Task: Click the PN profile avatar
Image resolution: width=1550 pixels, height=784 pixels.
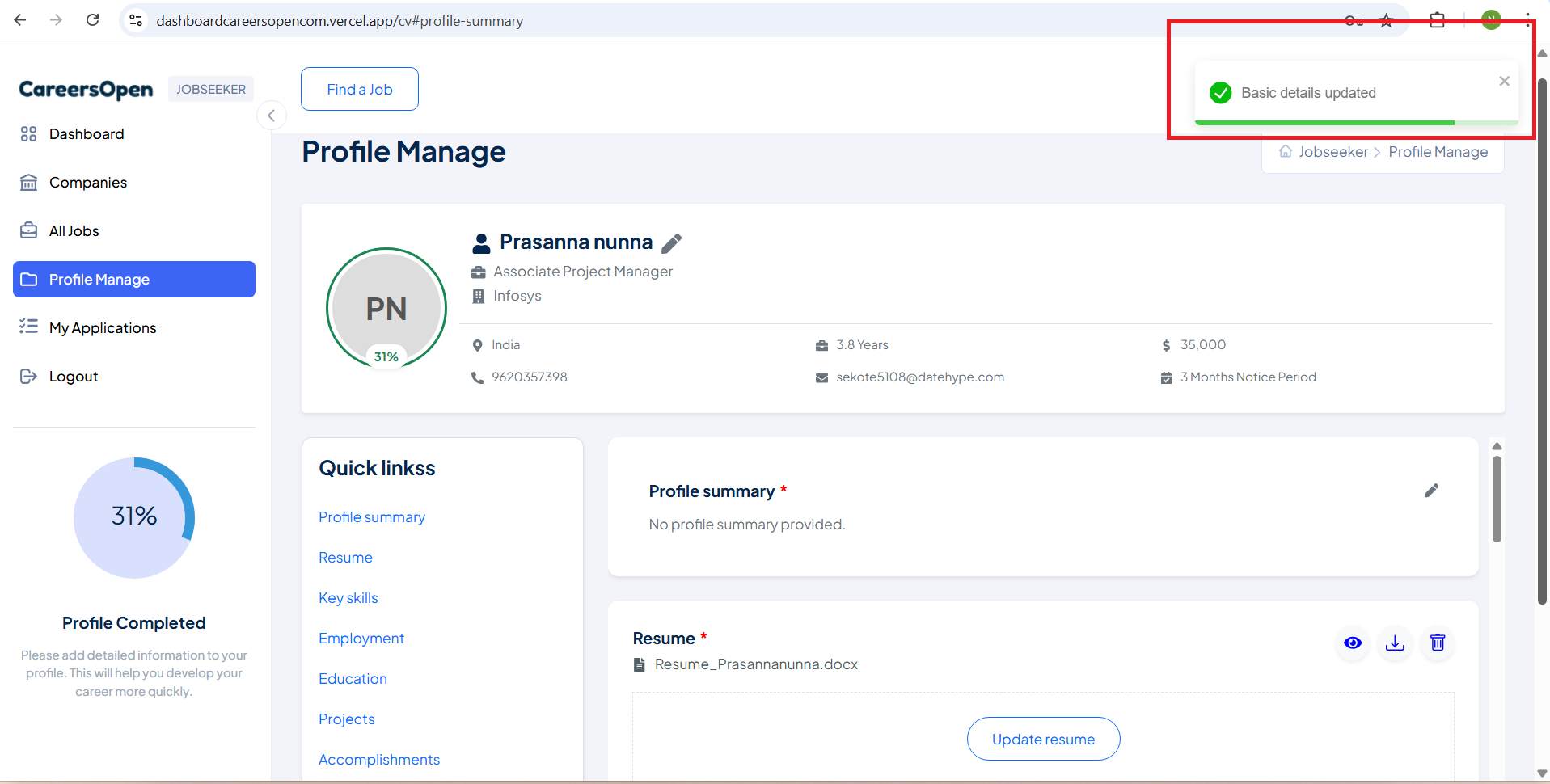Action: click(386, 308)
